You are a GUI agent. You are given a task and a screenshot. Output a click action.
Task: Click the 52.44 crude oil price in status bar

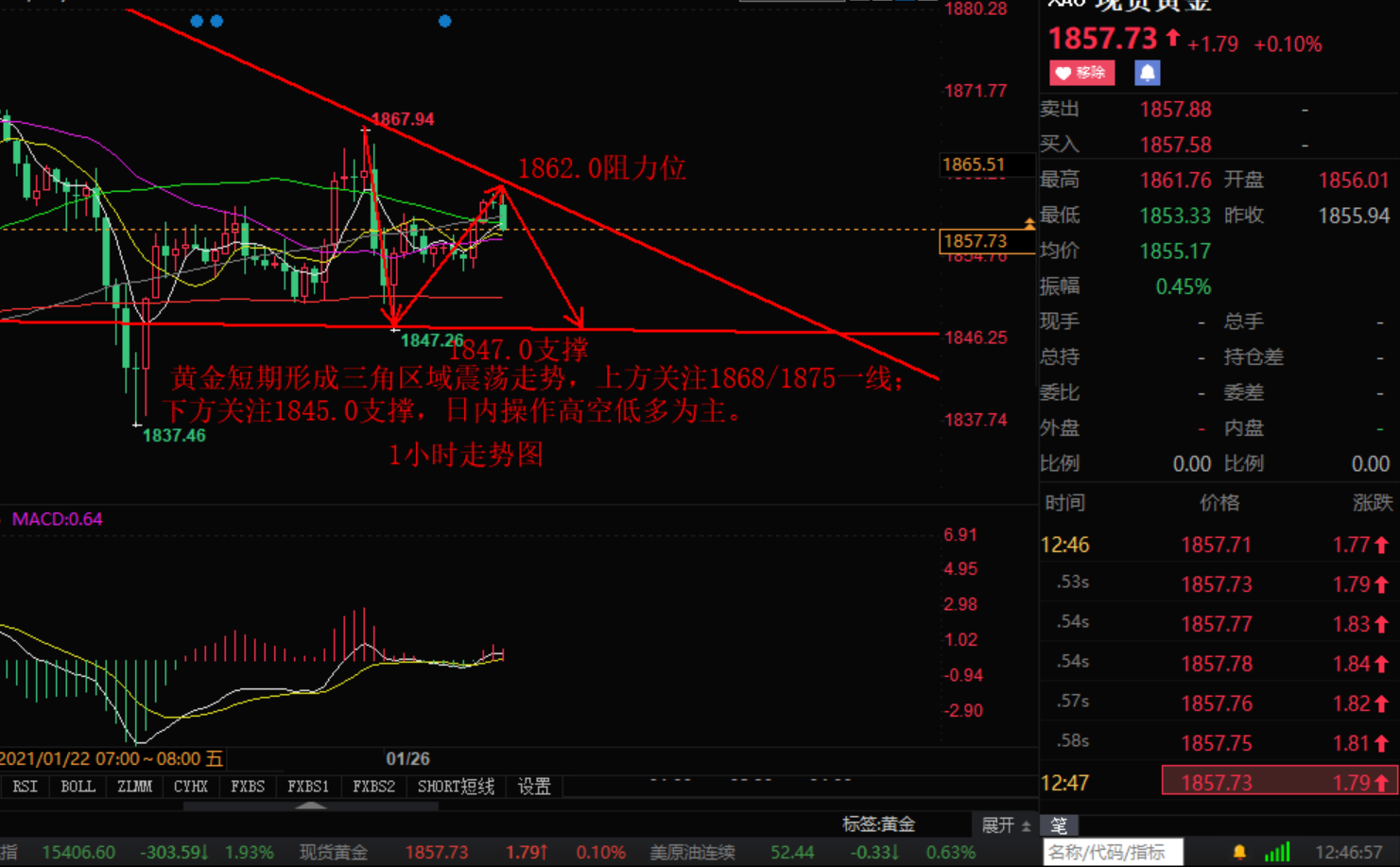pos(792,853)
